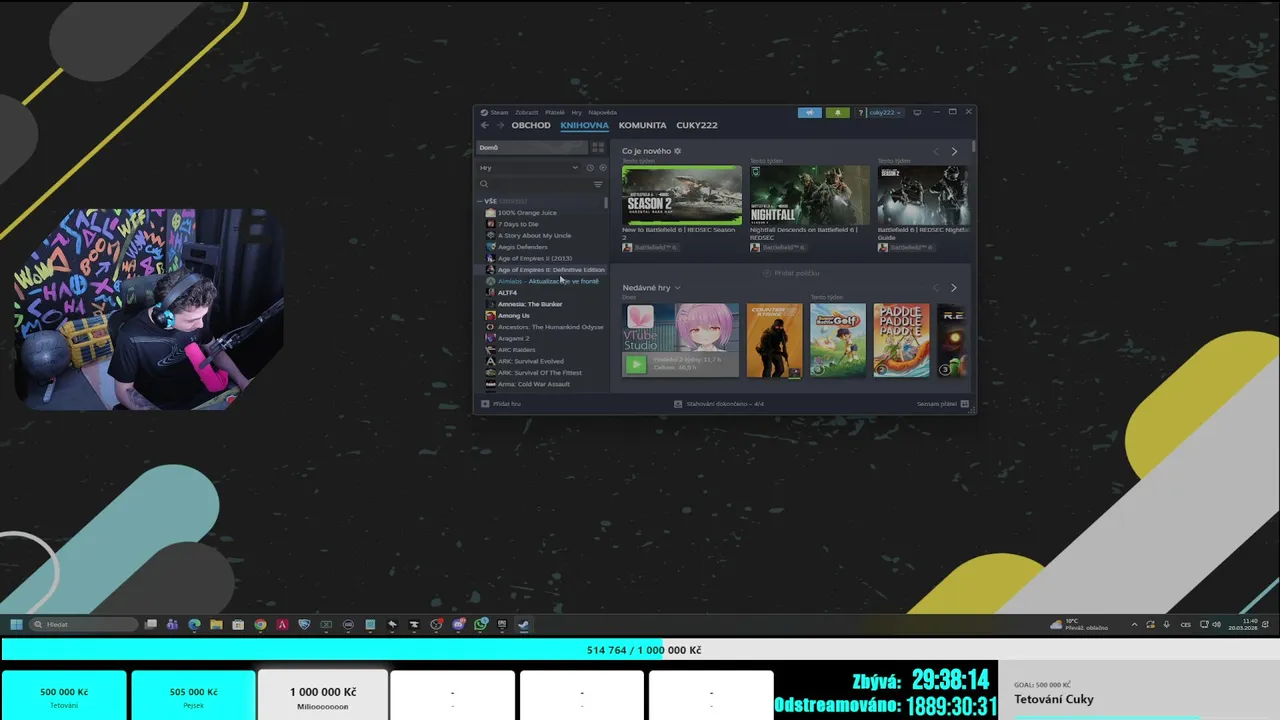This screenshot has height=720, width=1280.
Task: Switch to the KOMUNITA tab
Action: pyautogui.click(x=643, y=126)
